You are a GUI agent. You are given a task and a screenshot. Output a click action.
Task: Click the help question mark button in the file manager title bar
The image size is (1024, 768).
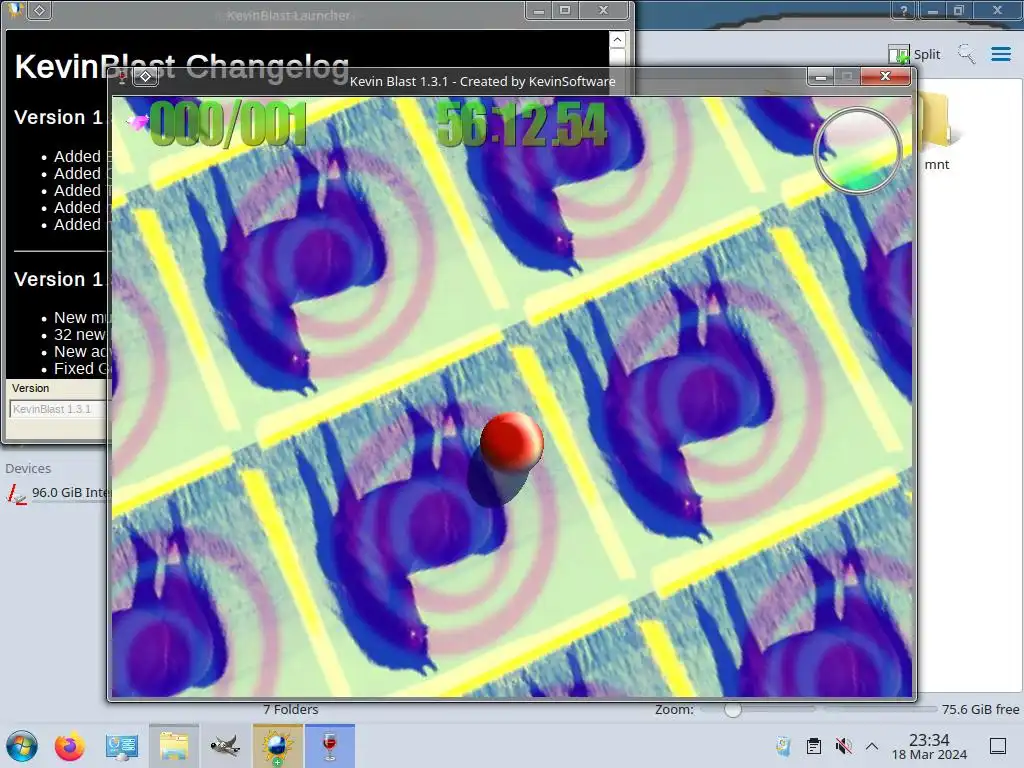tap(903, 10)
